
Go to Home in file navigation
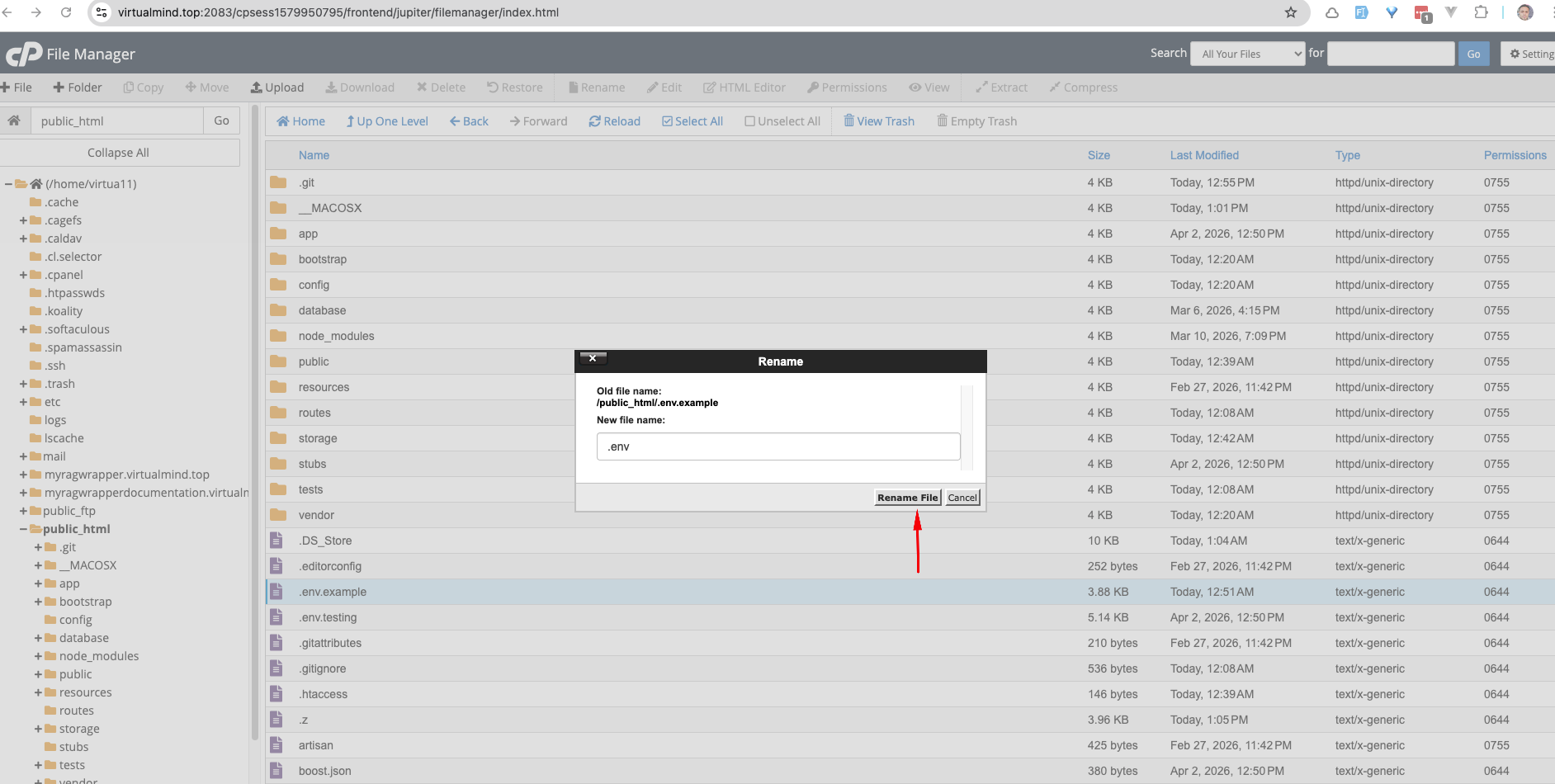(301, 121)
